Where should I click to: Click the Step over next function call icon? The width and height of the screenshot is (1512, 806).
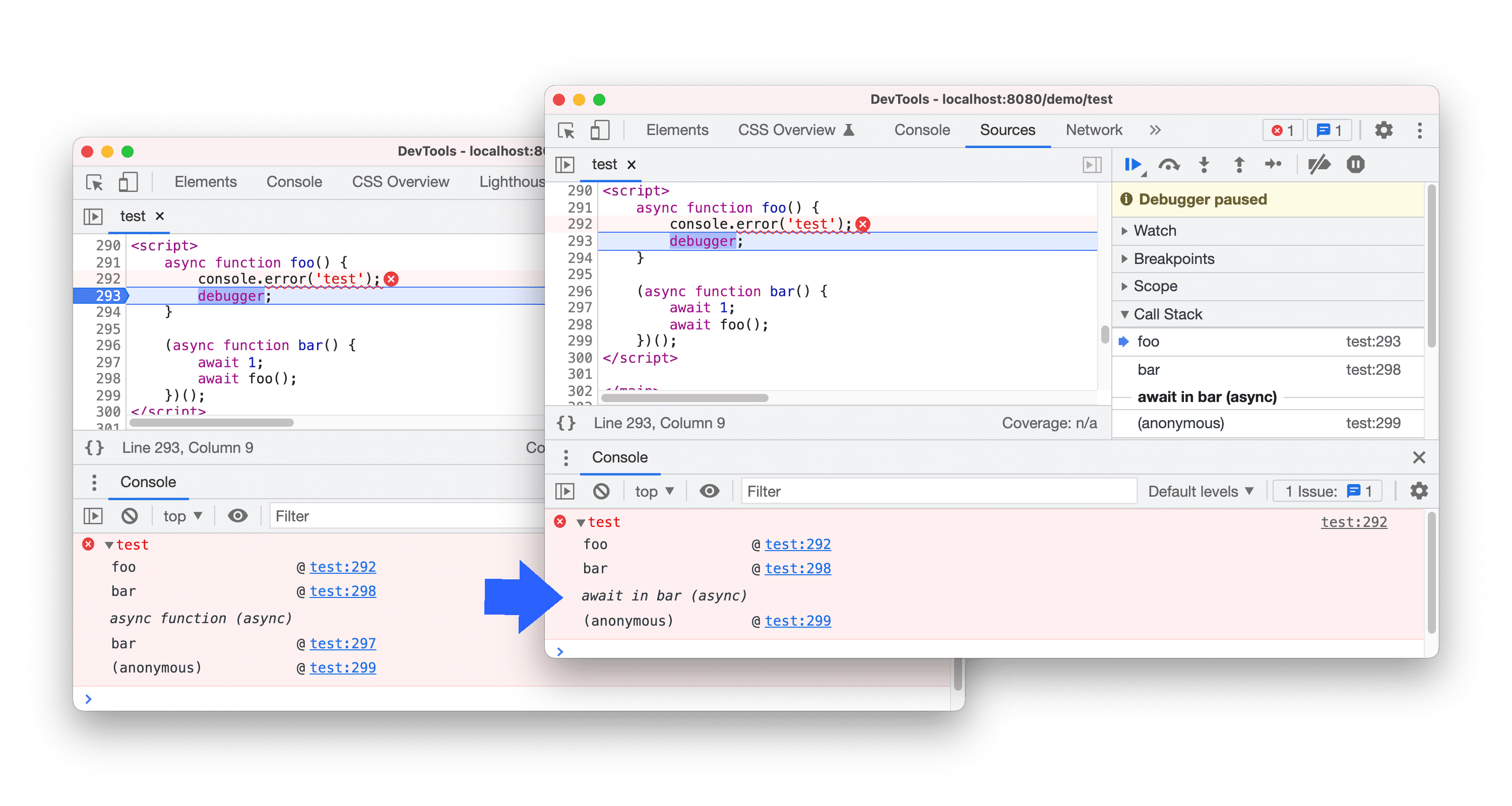coord(1167,167)
